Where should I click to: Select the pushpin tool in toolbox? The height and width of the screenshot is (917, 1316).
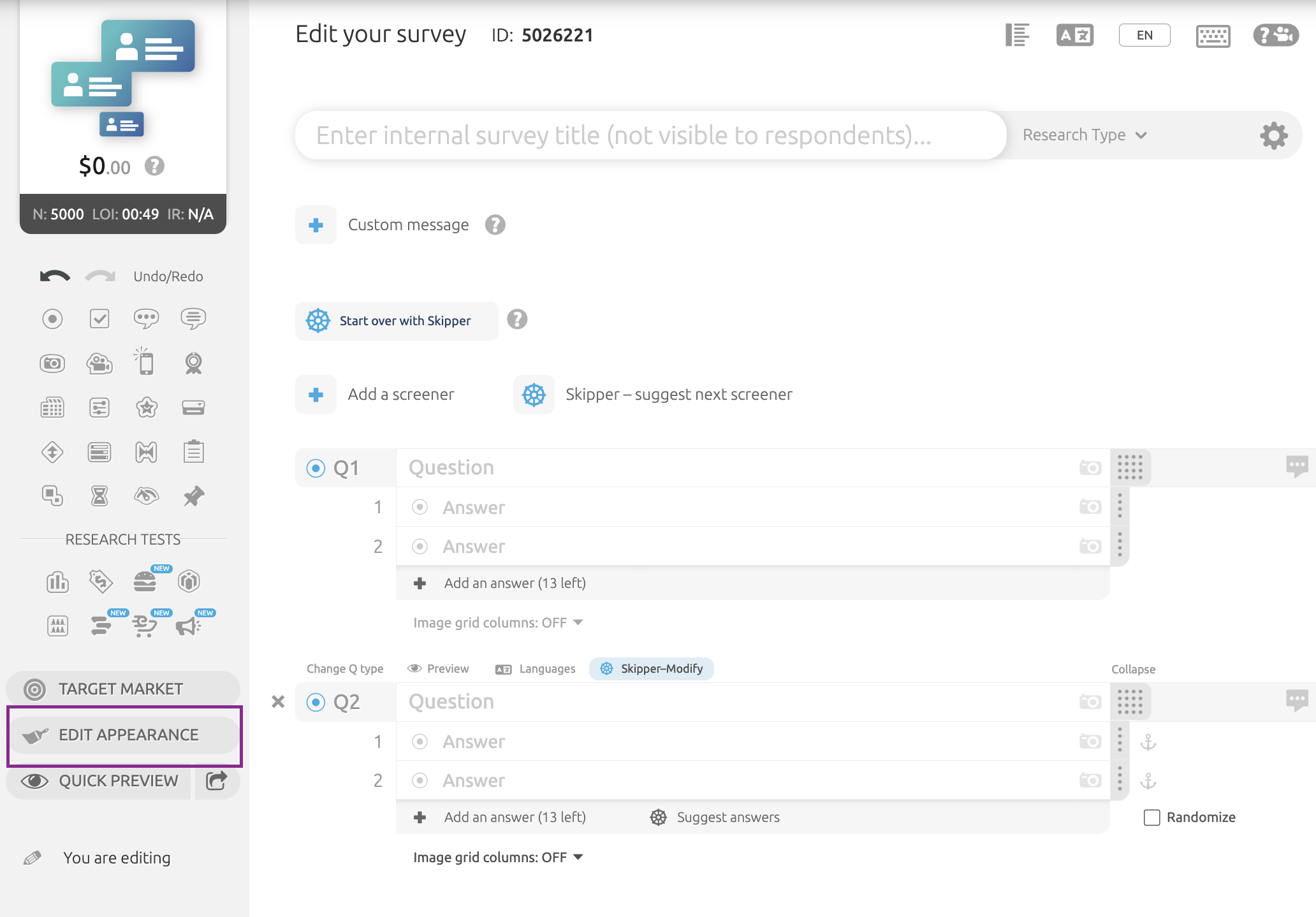tap(194, 495)
